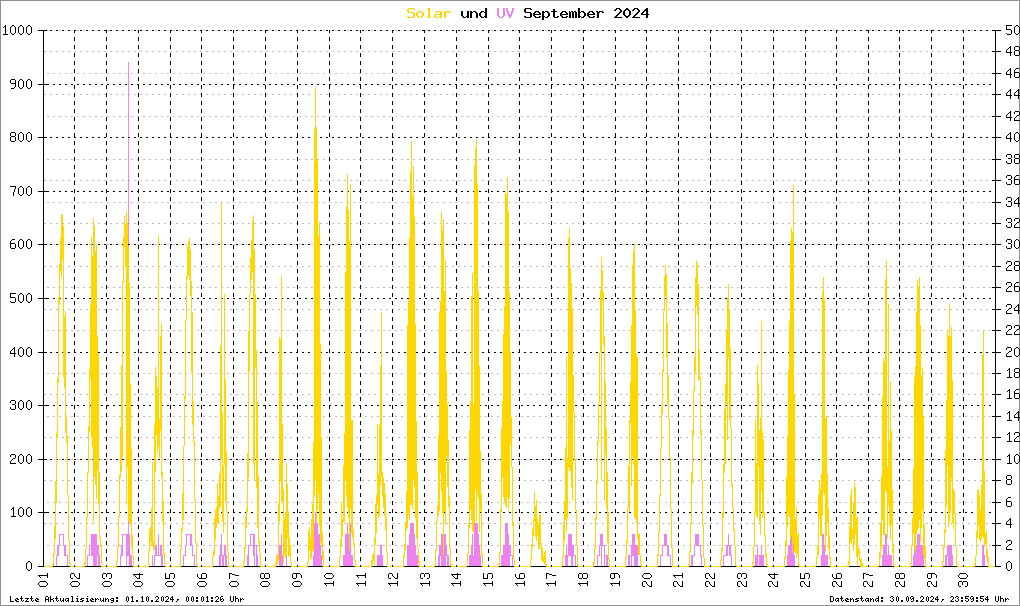Select the day 09 label on the x-axis
The width and height of the screenshot is (1020, 606).
297,580
